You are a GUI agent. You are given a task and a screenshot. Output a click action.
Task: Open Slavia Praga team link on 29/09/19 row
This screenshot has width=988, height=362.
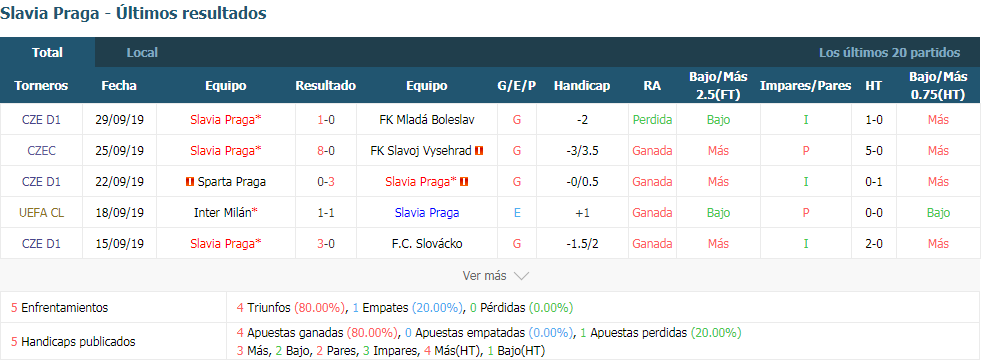(x=226, y=120)
